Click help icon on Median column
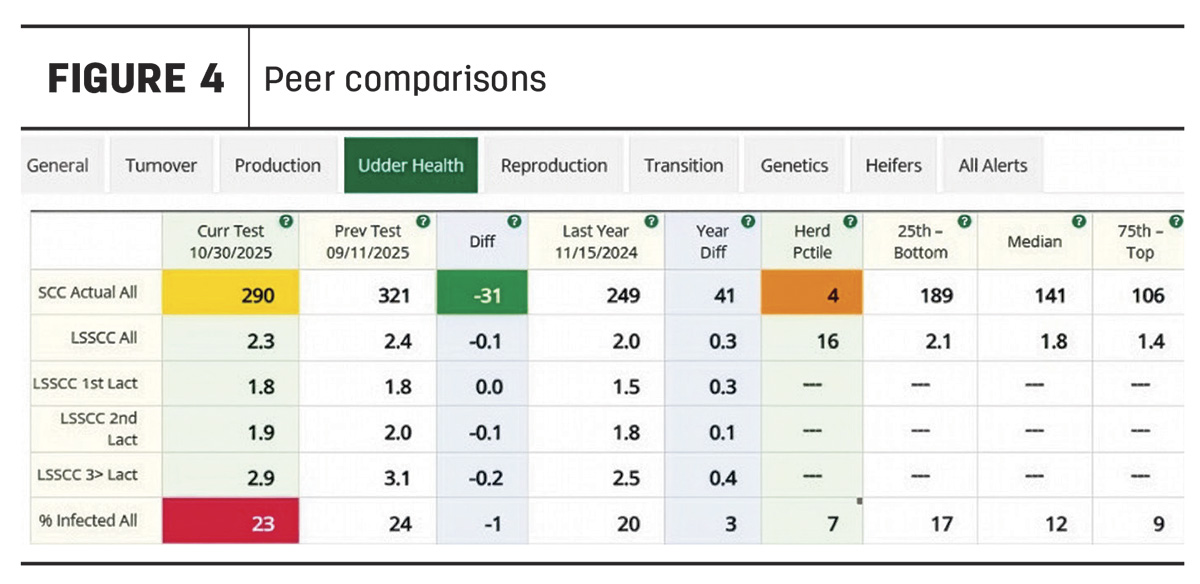 pyautogui.click(x=1079, y=221)
